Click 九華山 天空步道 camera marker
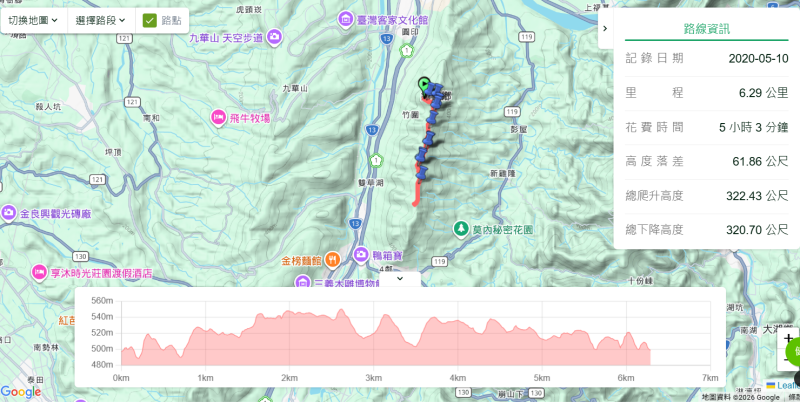Image resolution: width=800 pixels, height=403 pixels. pos(274,37)
